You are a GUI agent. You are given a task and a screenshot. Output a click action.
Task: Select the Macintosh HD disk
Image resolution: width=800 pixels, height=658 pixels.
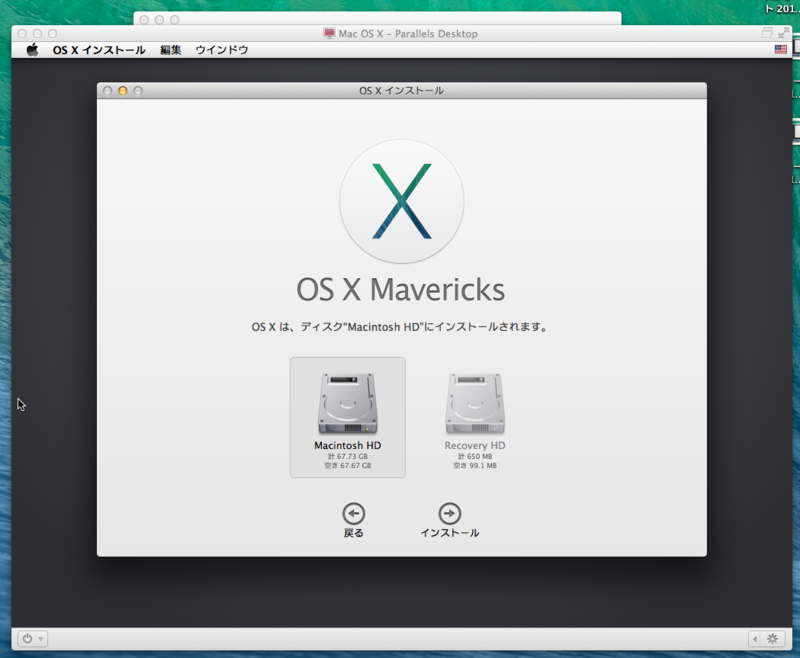click(x=348, y=417)
